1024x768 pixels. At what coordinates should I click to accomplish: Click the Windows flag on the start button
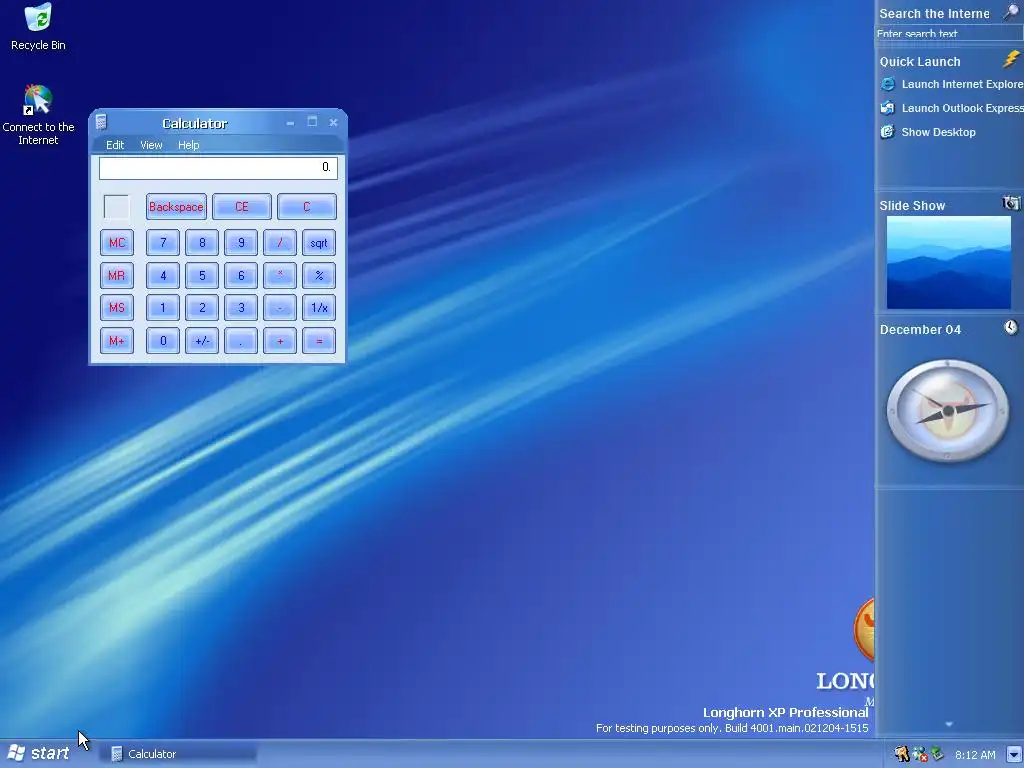coord(16,753)
